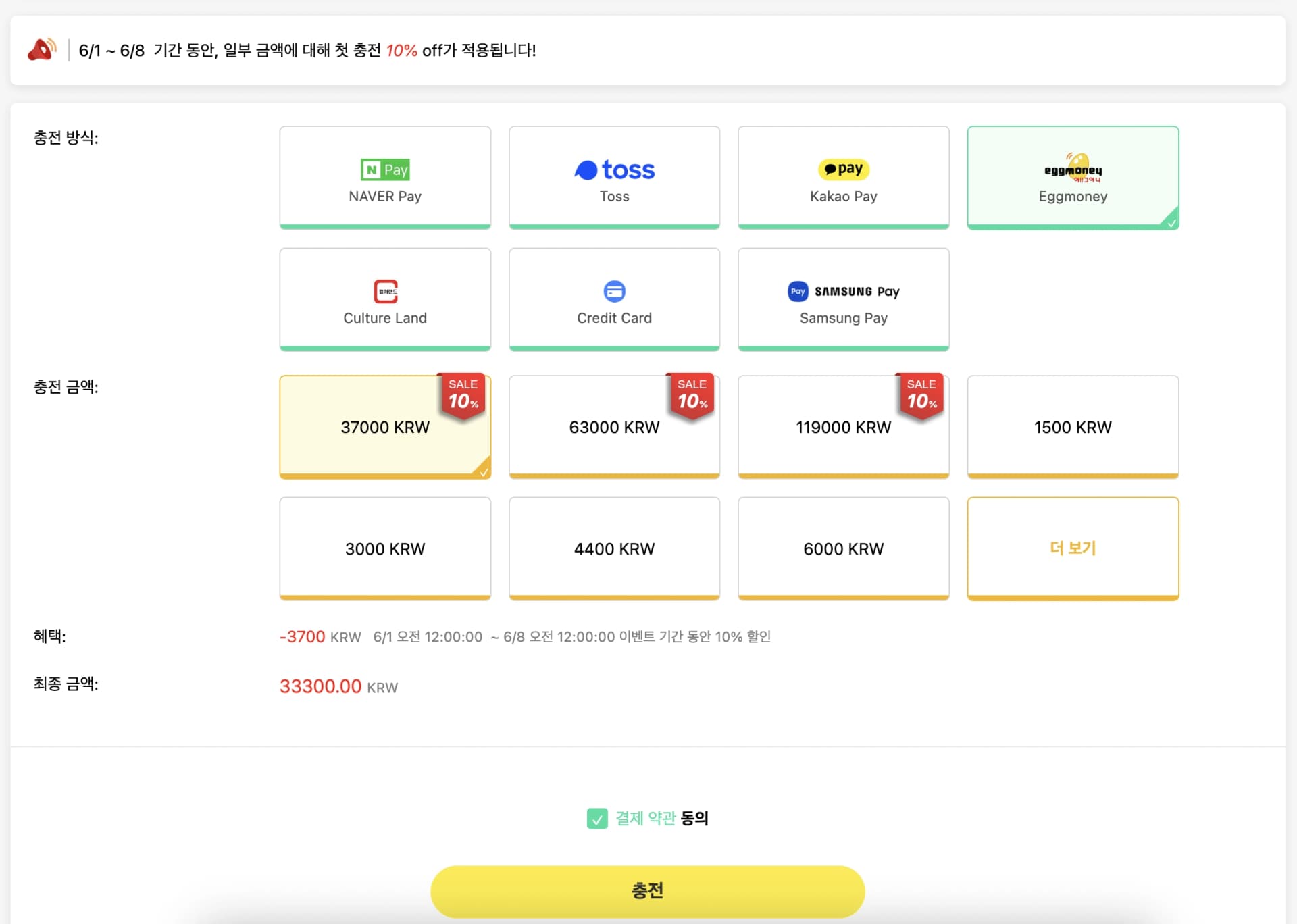The image size is (1297, 924).
Task: Click SALE 10% badge on 37000 KRW
Action: click(463, 396)
